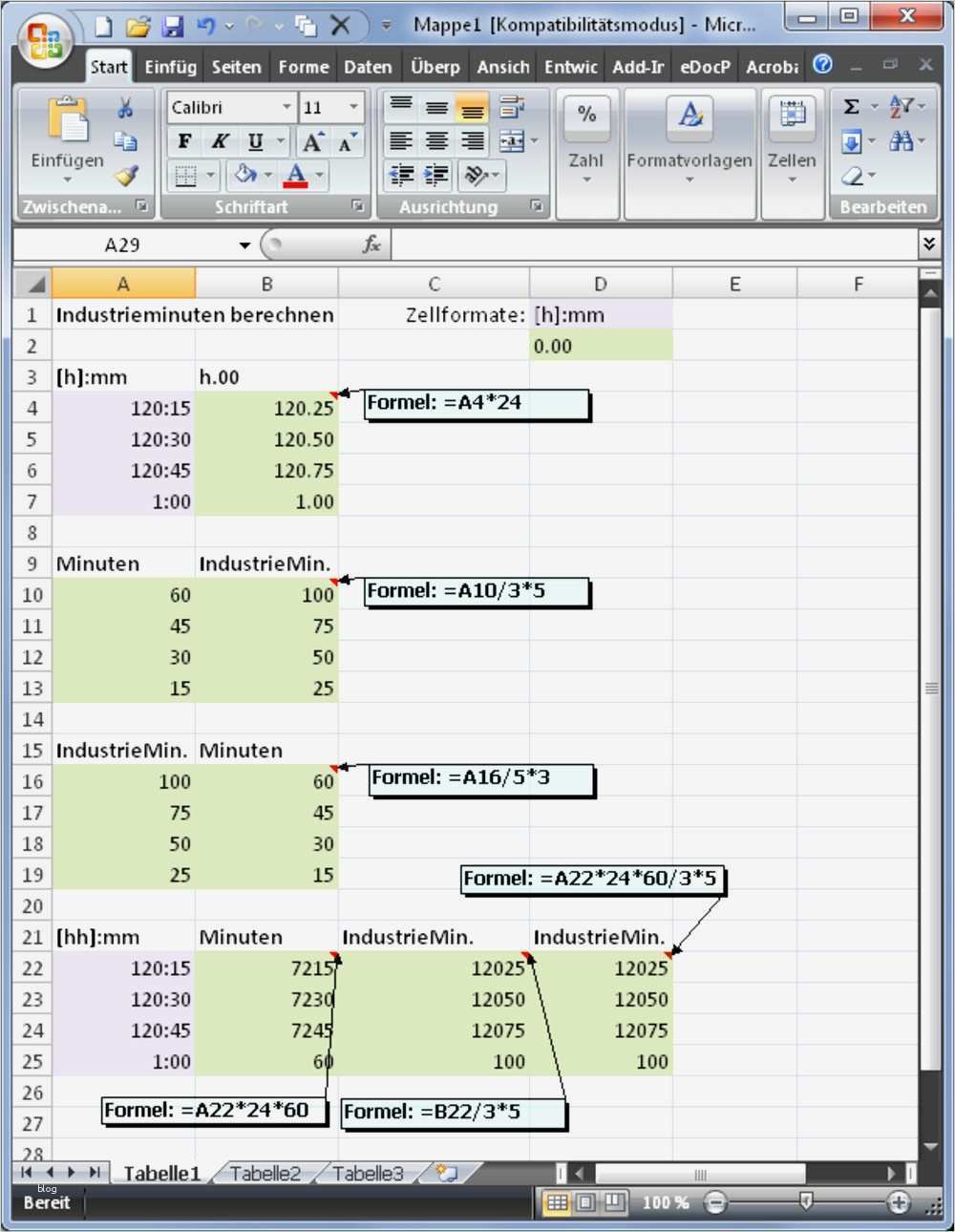Screen dimensions: 955x1232
Task: Toggle bold formatting F button
Action: [184, 142]
